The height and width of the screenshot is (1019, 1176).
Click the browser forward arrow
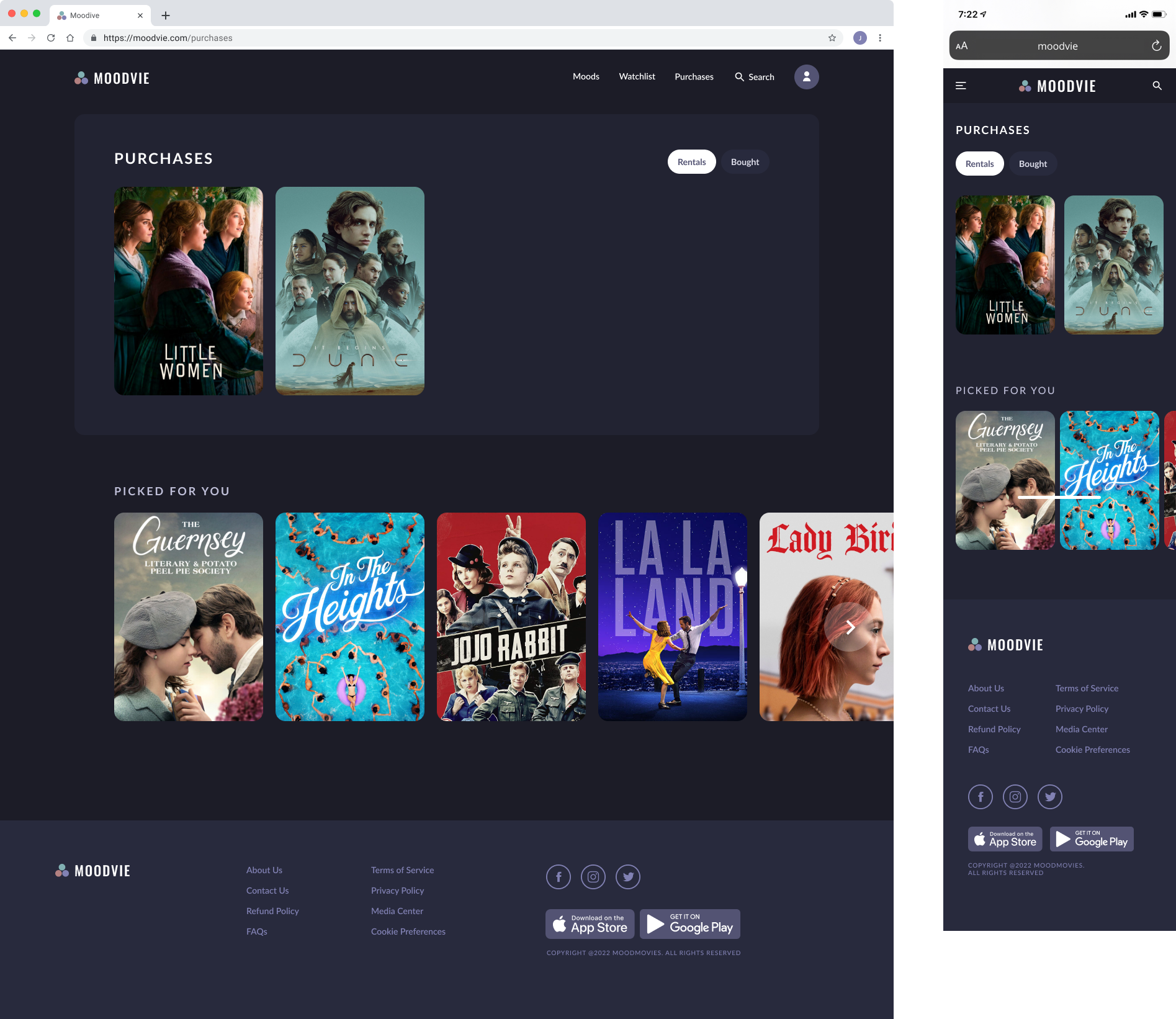pos(32,38)
